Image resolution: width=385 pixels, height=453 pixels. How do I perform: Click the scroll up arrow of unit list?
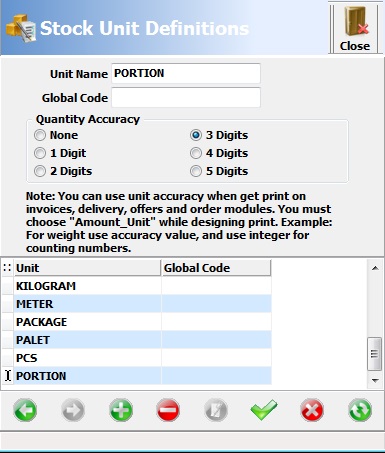(x=375, y=268)
